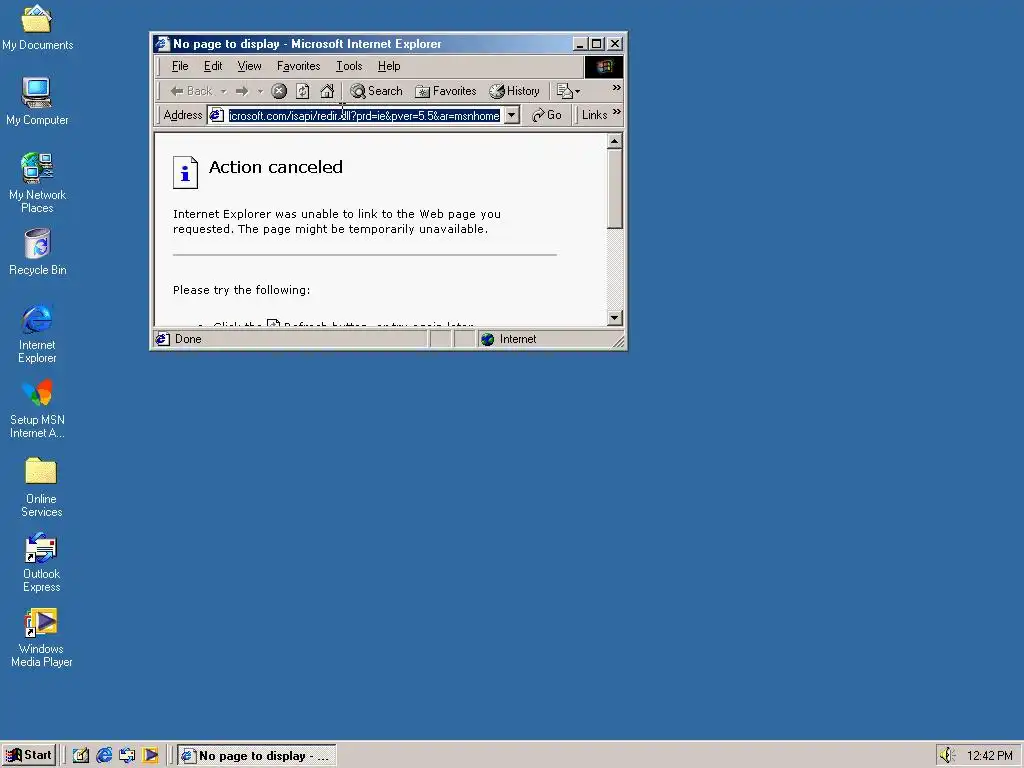The image size is (1024, 768).
Task: Open the Search pane
Action: [x=376, y=91]
